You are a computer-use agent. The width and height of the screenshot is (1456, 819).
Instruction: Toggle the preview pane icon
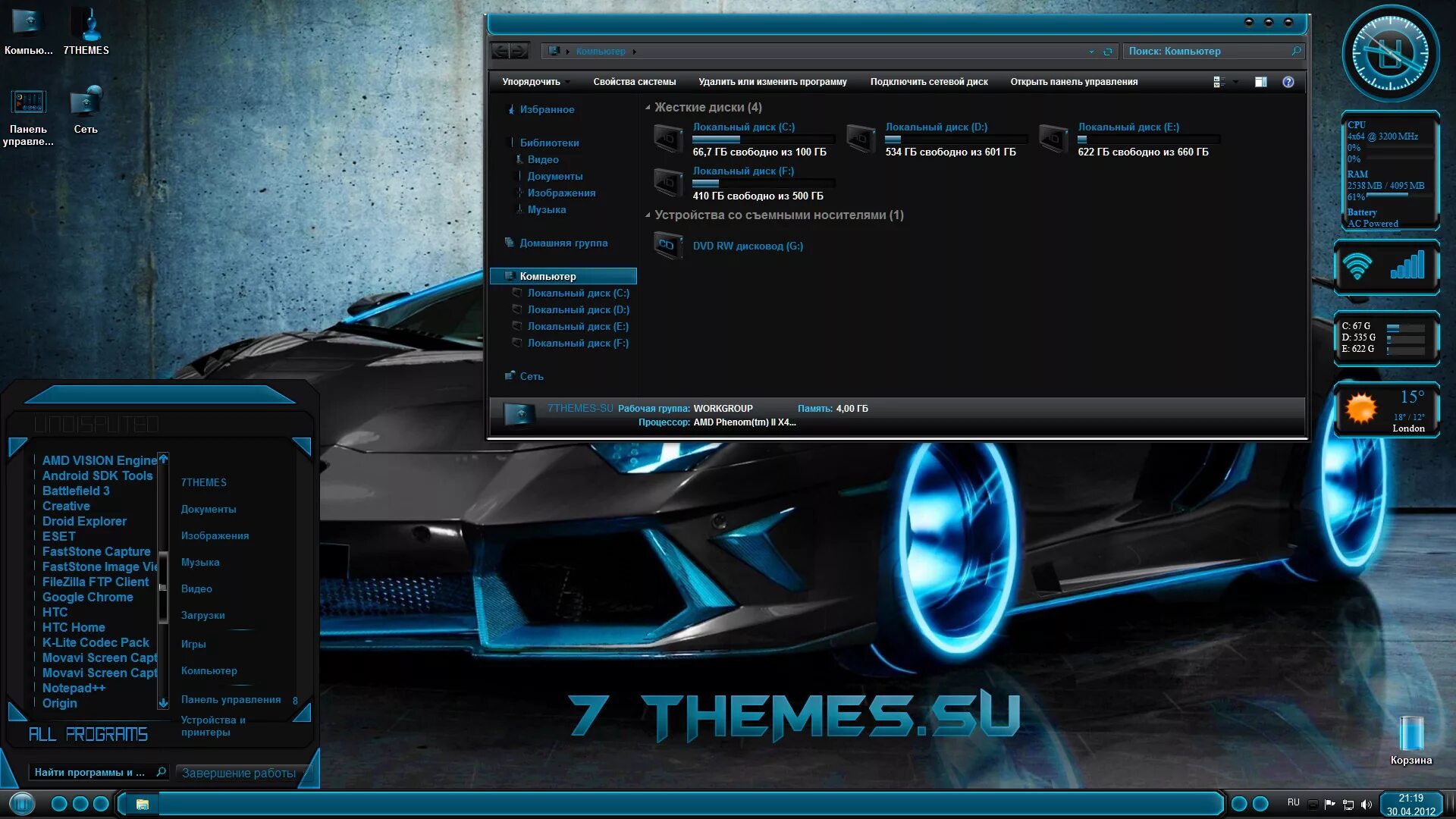pos(1260,82)
